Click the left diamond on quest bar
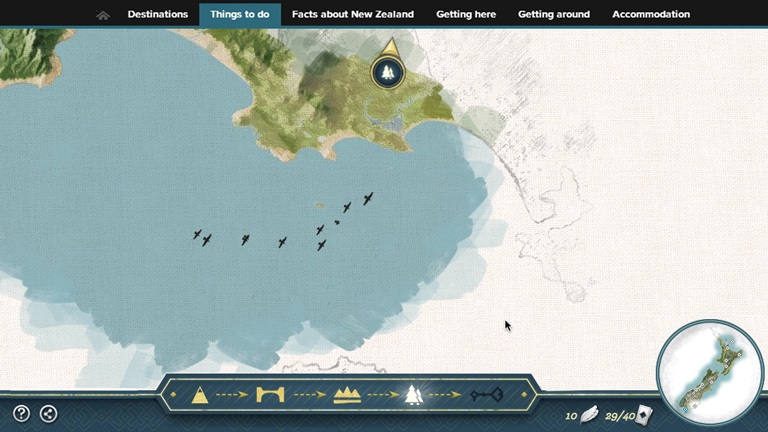 point(173,394)
